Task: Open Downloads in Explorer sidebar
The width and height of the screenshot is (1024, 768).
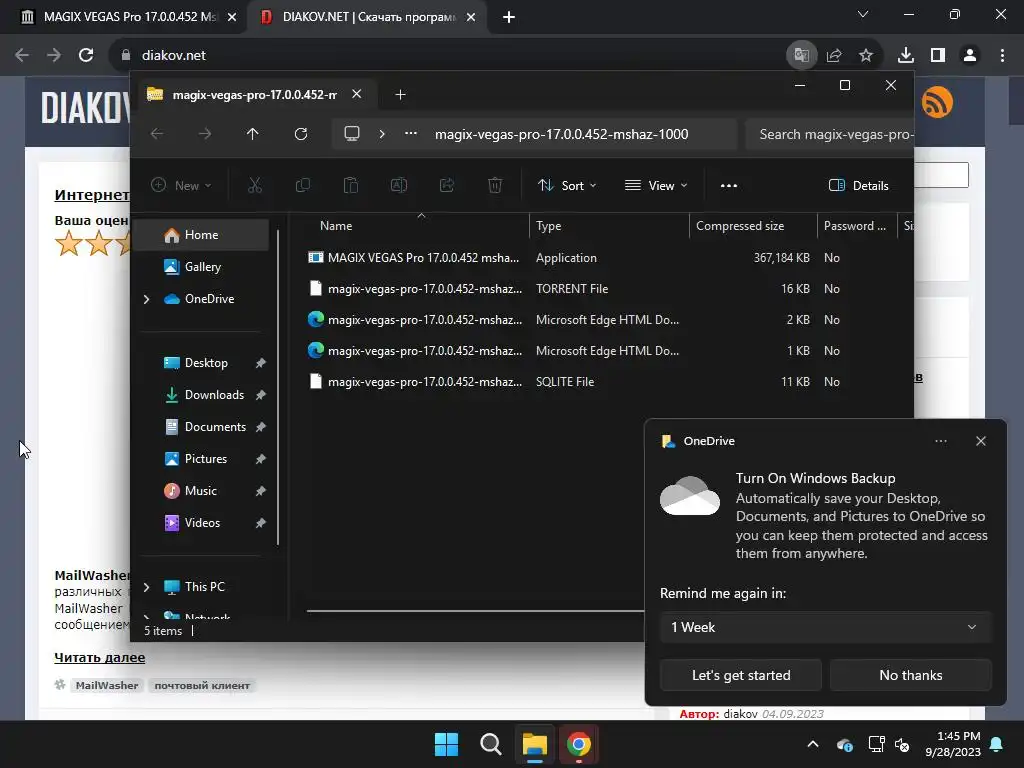Action: 214,395
